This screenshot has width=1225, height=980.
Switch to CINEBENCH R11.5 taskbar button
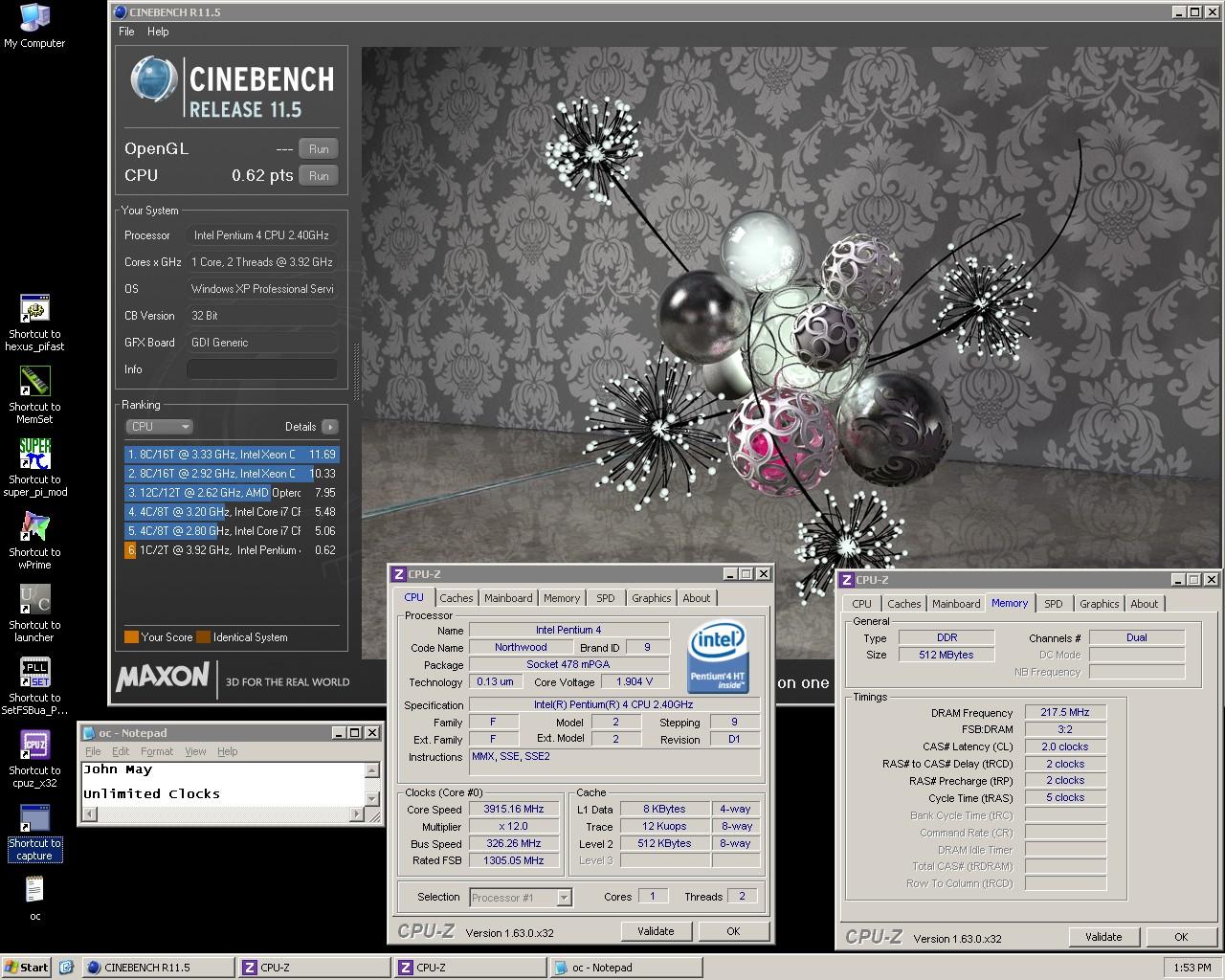tap(159, 968)
